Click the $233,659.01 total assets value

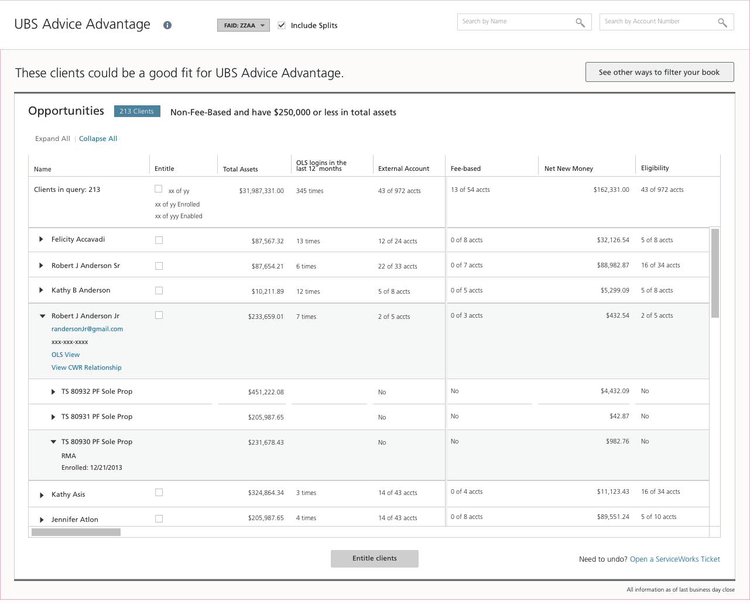[265, 317]
